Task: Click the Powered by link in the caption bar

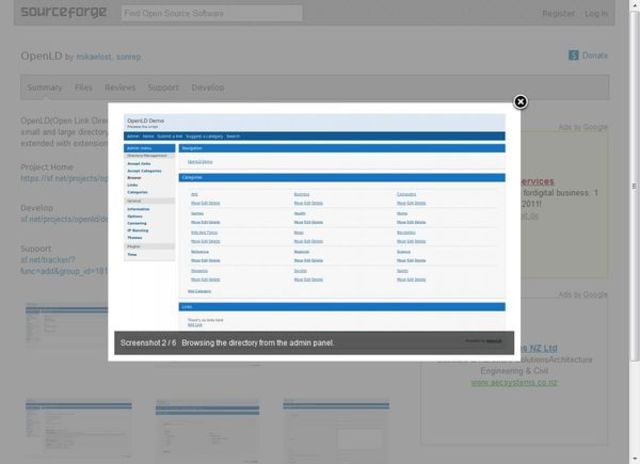Action: 483,341
